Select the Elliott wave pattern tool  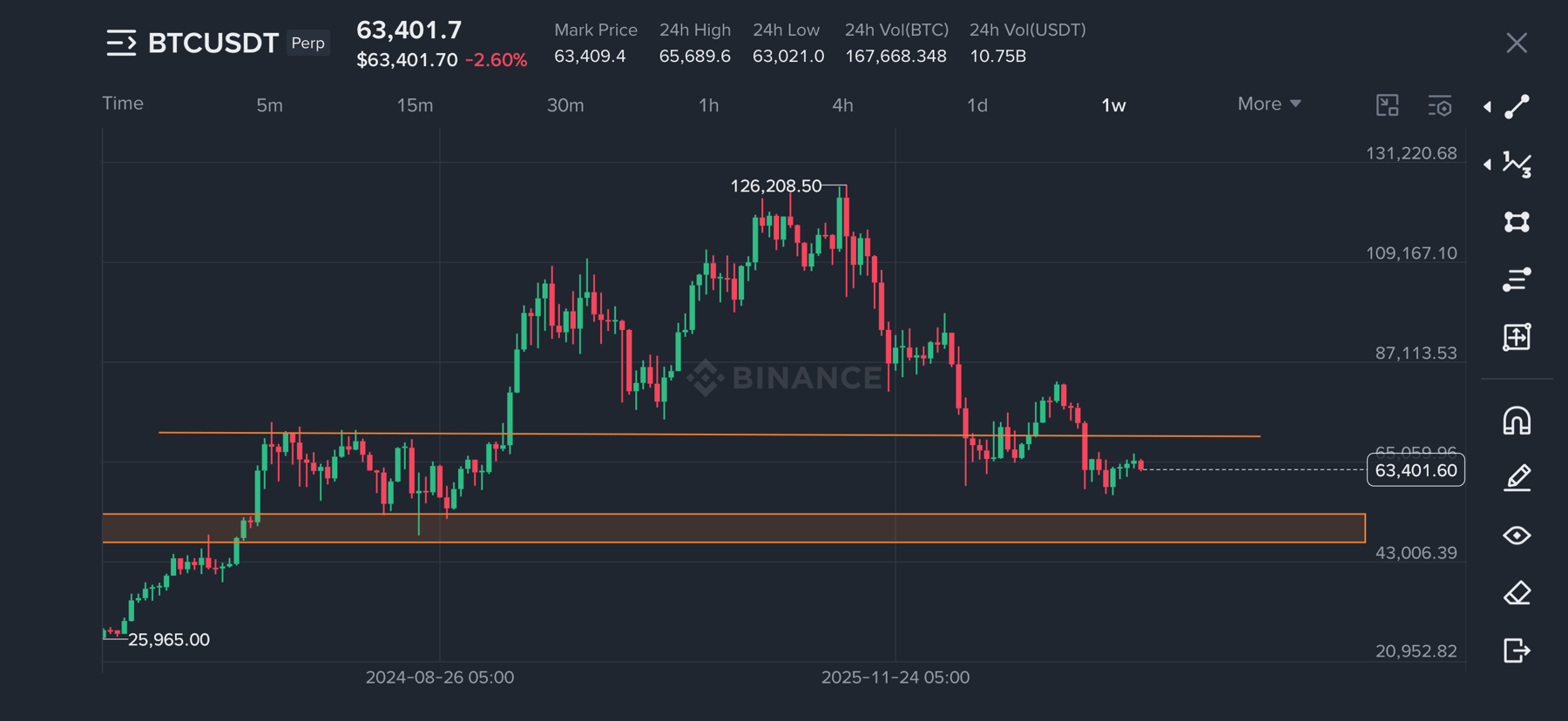pos(1517,165)
